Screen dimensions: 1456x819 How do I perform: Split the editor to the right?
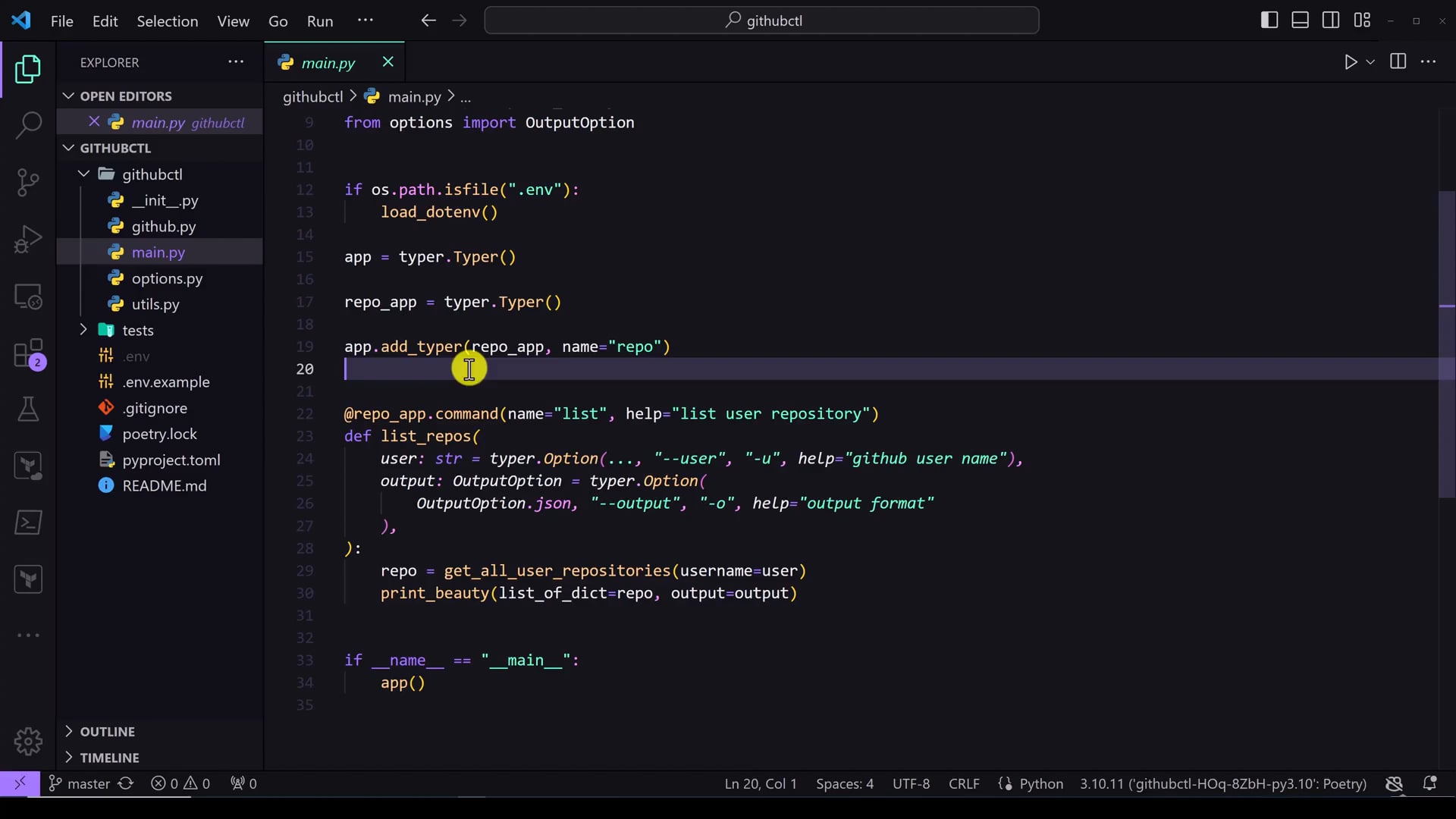tap(1398, 62)
